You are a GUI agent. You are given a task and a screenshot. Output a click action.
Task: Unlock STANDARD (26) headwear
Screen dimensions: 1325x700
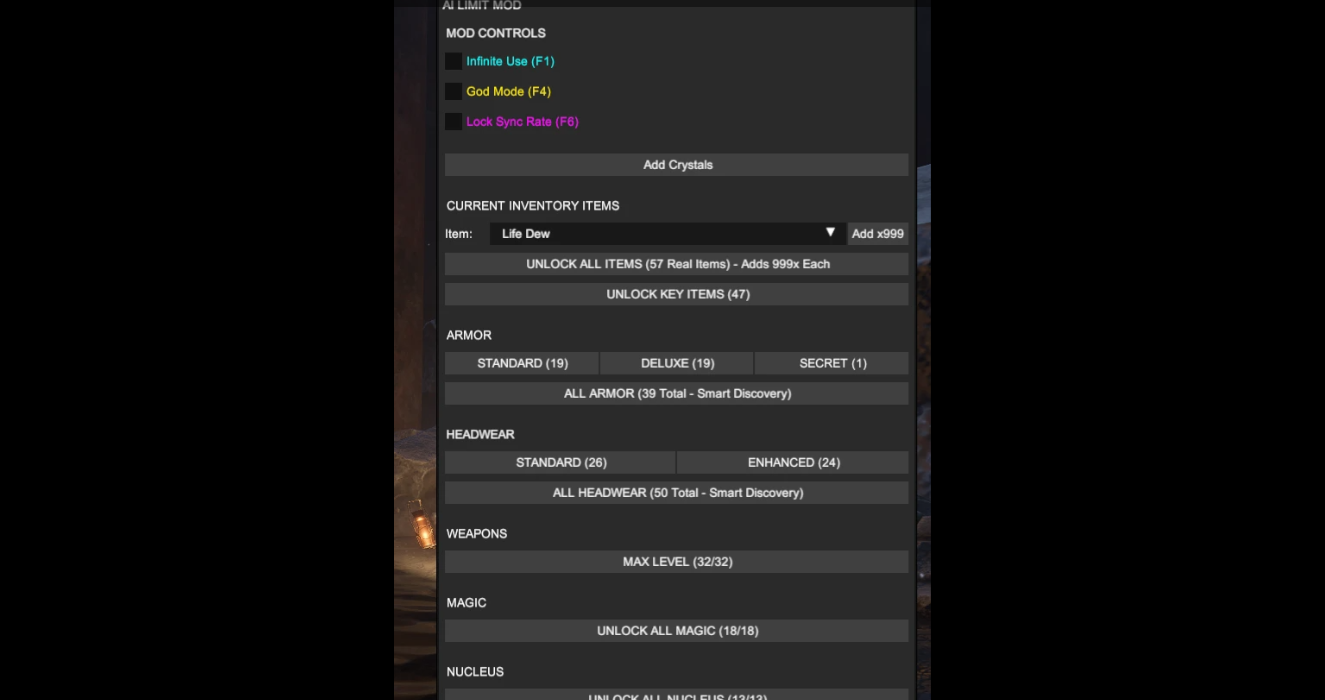[x=561, y=462]
